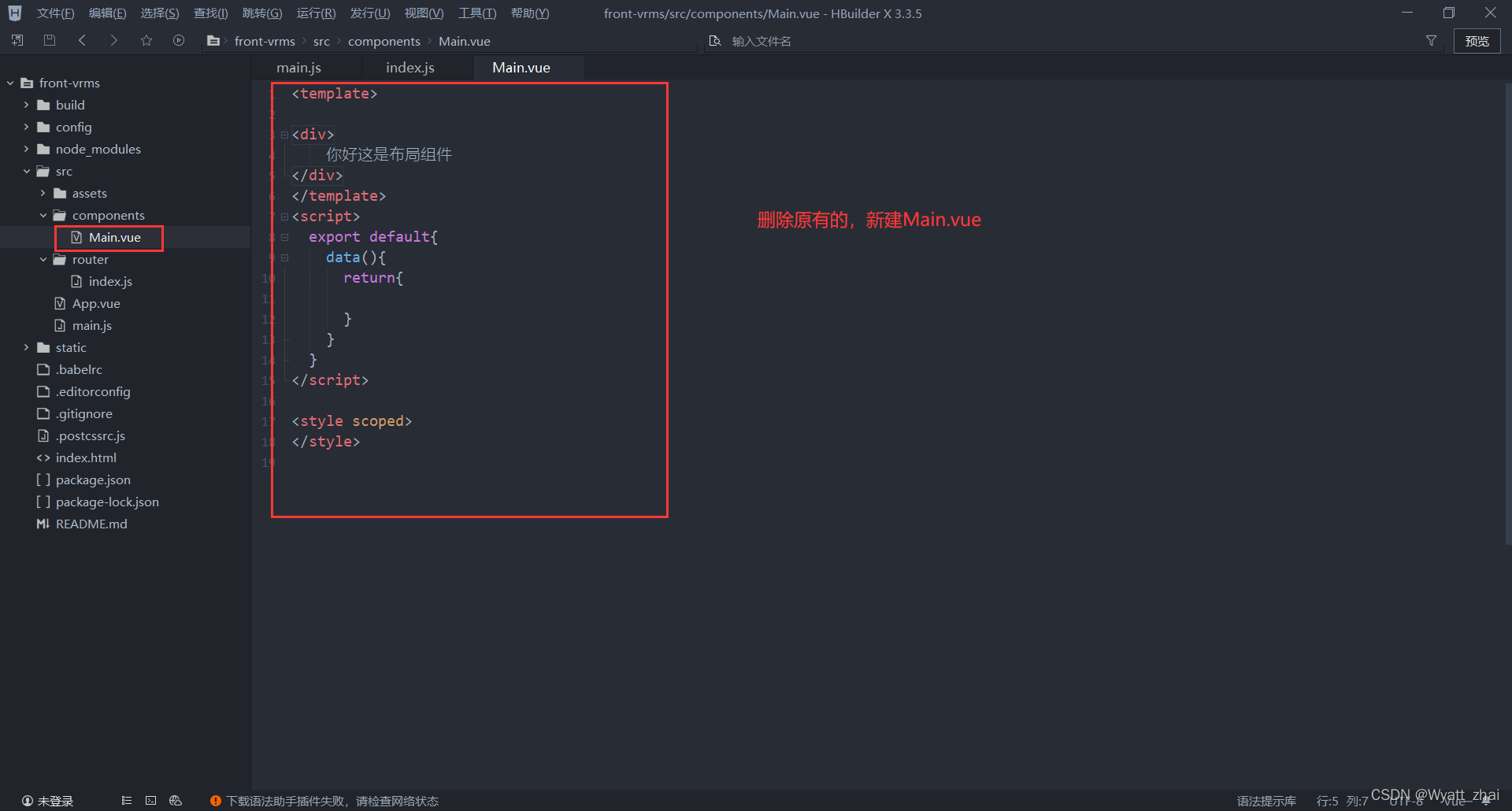The image size is (1512, 811).
Task: Fold the data() block in editor
Action: (284, 257)
